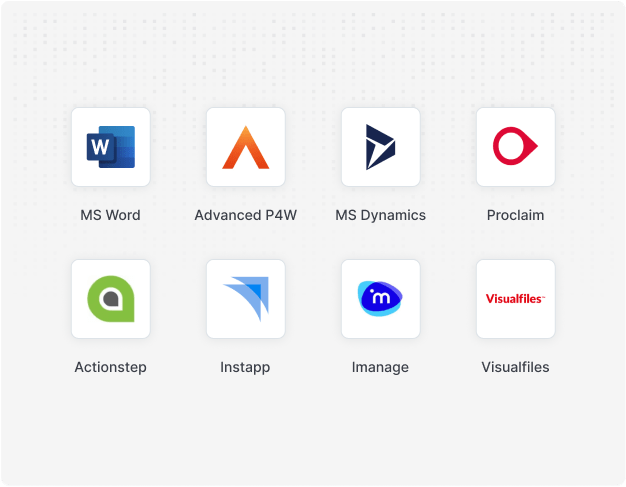This screenshot has width=626, height=487.
Task: Open the Advanced P4W orange logo tile
Action: coord(246,147)
